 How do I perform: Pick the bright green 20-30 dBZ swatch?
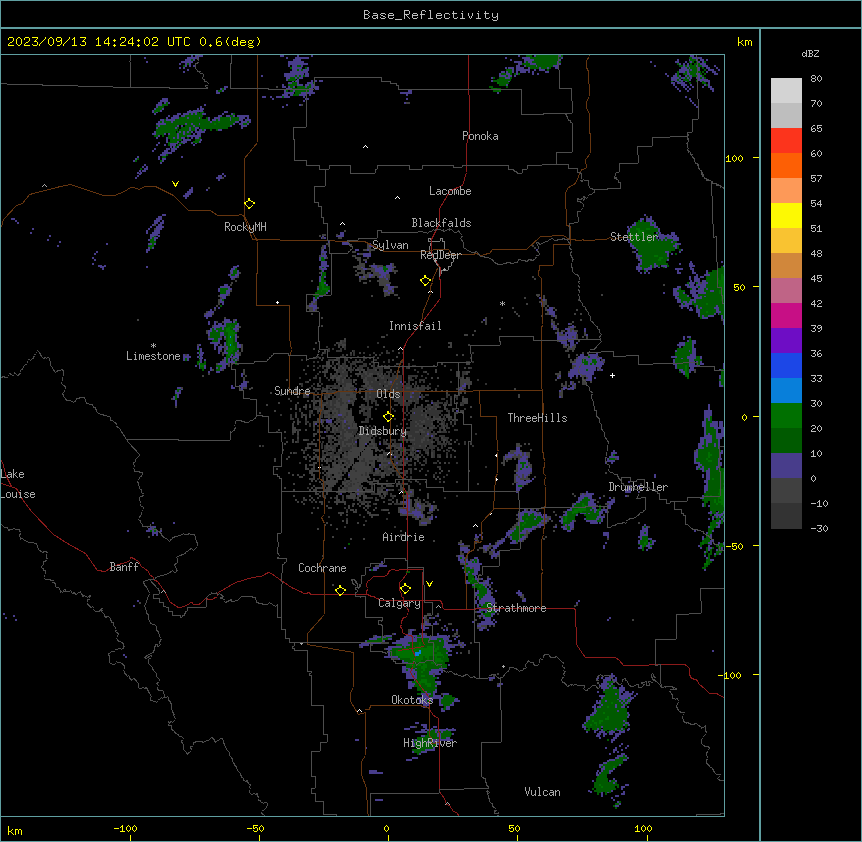point(786,416)
